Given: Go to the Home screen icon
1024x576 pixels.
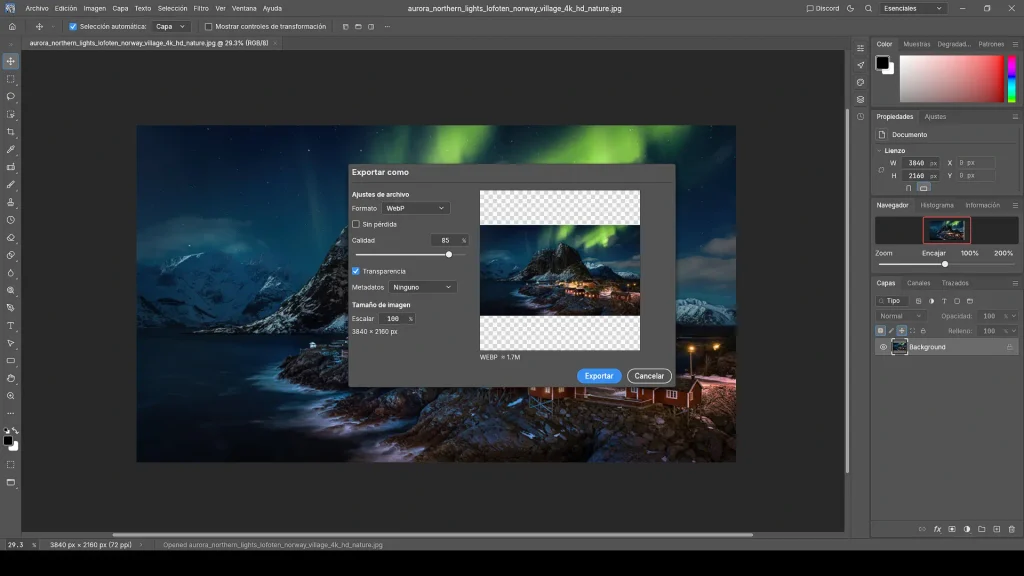Looking at the screenshot, I should [x=12, y=27].
